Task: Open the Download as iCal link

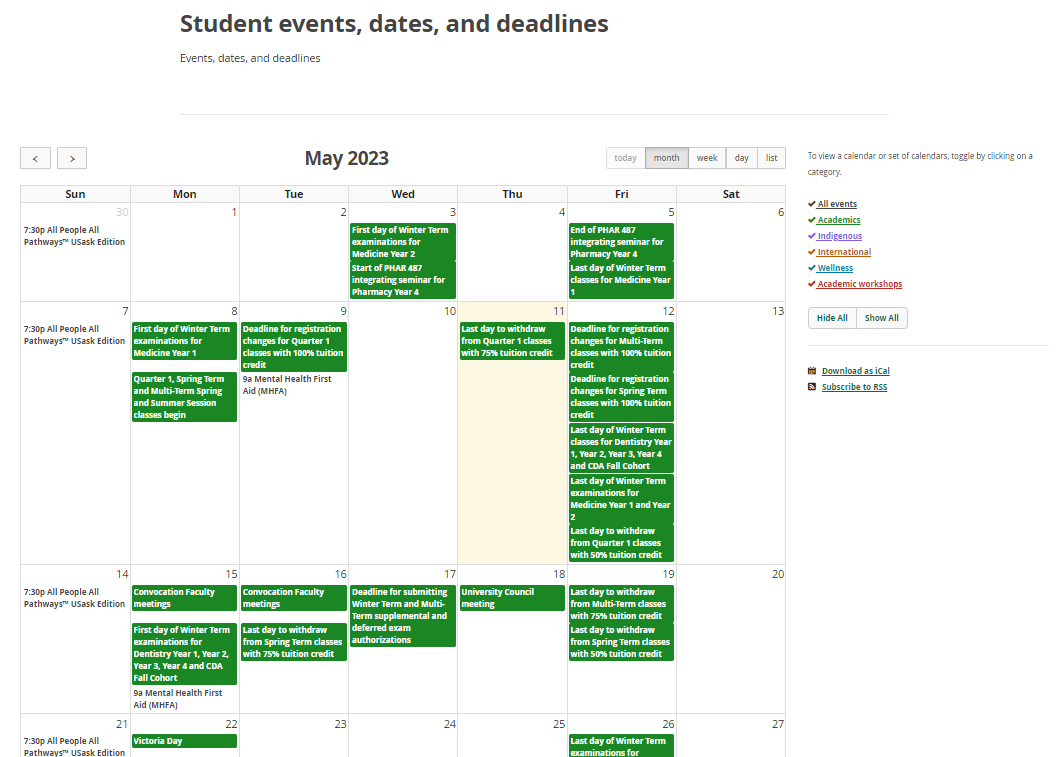Action: (855, 371)
